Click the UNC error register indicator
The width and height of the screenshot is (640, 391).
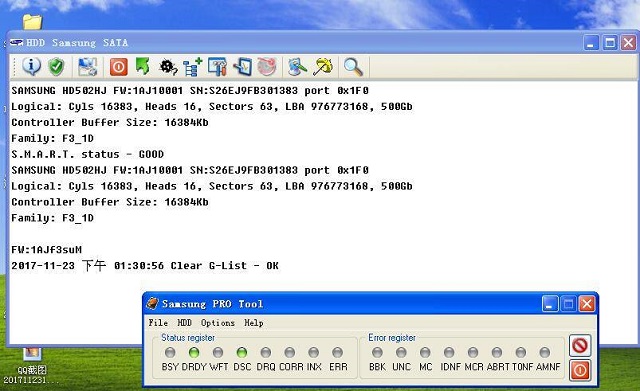[401, 352]
